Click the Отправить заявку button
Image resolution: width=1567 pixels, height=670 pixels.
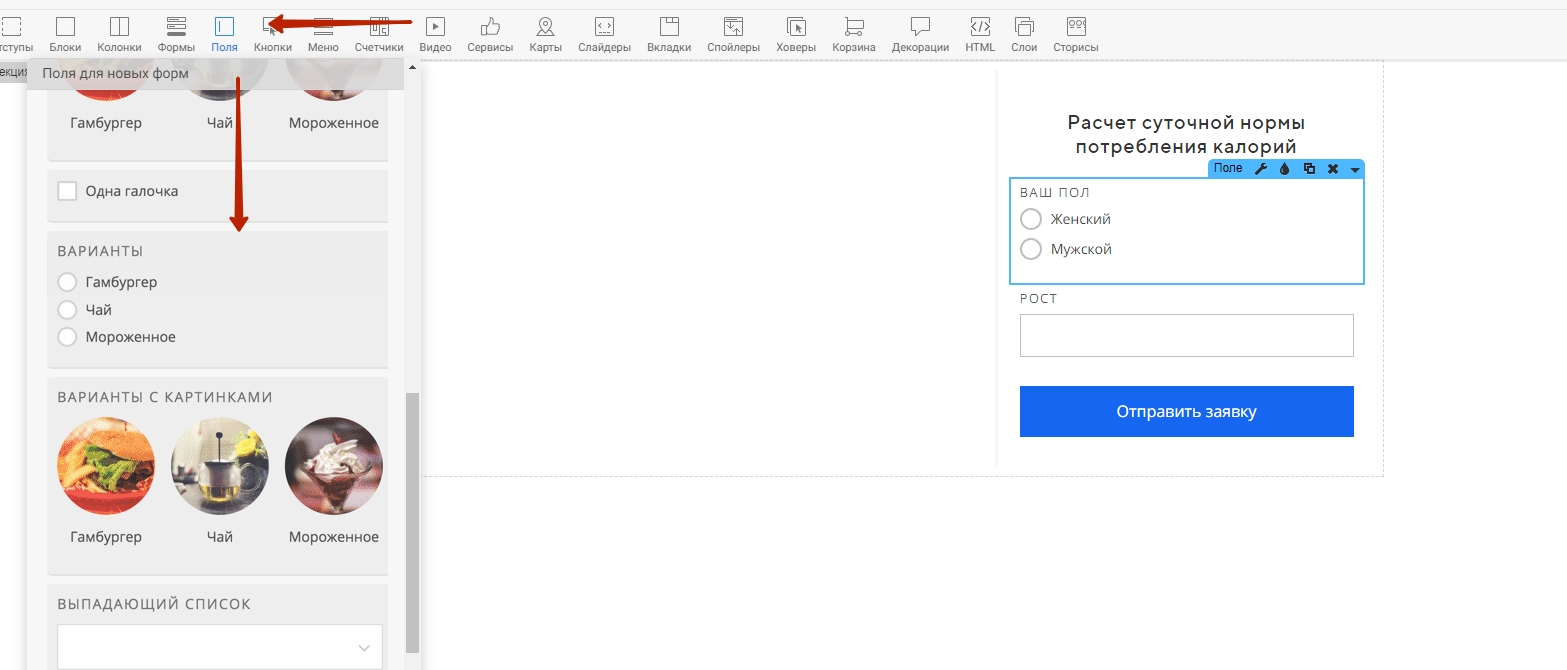click(x=1186, y=411)
